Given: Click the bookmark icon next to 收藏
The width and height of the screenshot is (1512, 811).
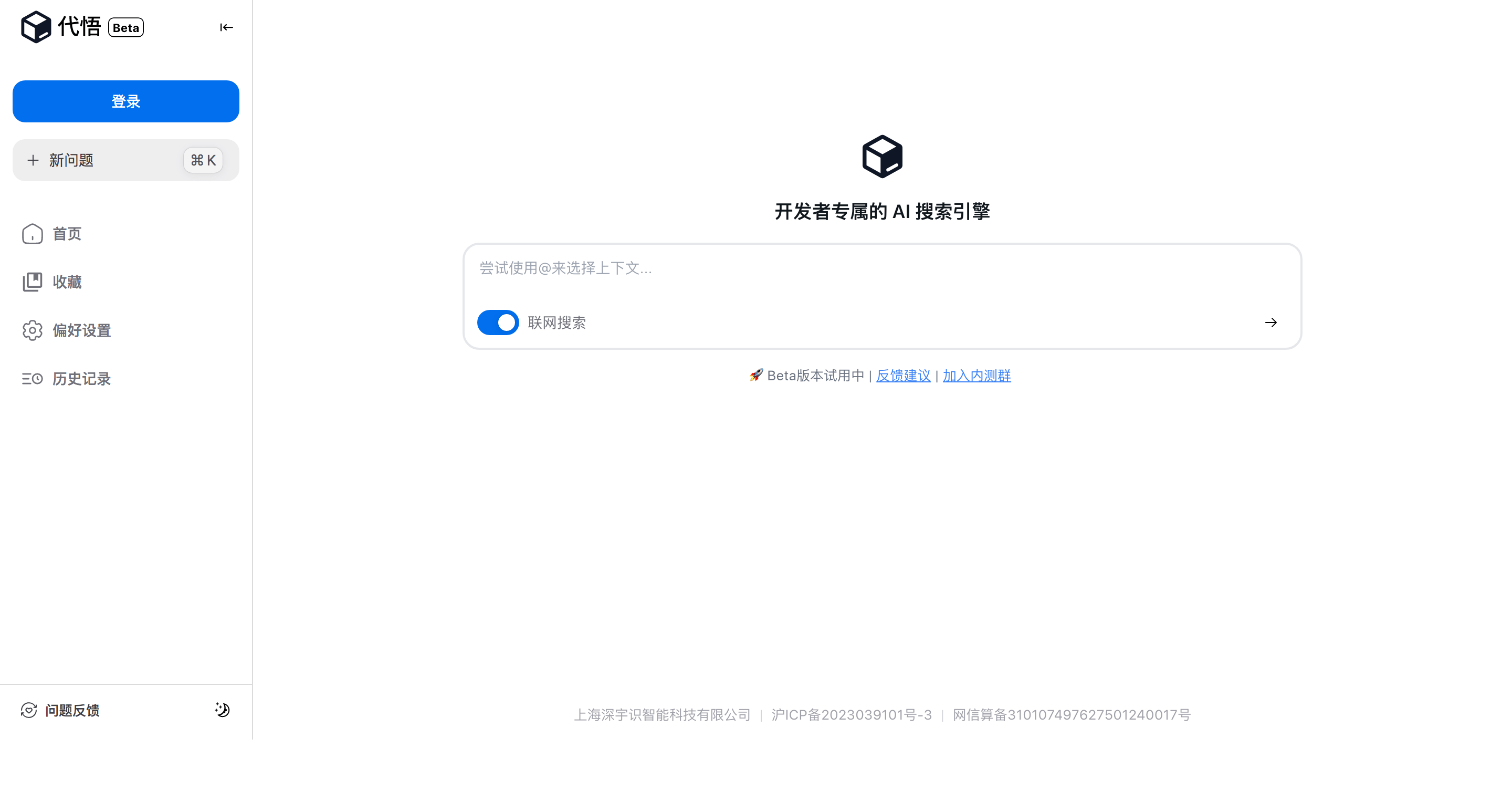Looking at the screenshot, I should (32, 282).
